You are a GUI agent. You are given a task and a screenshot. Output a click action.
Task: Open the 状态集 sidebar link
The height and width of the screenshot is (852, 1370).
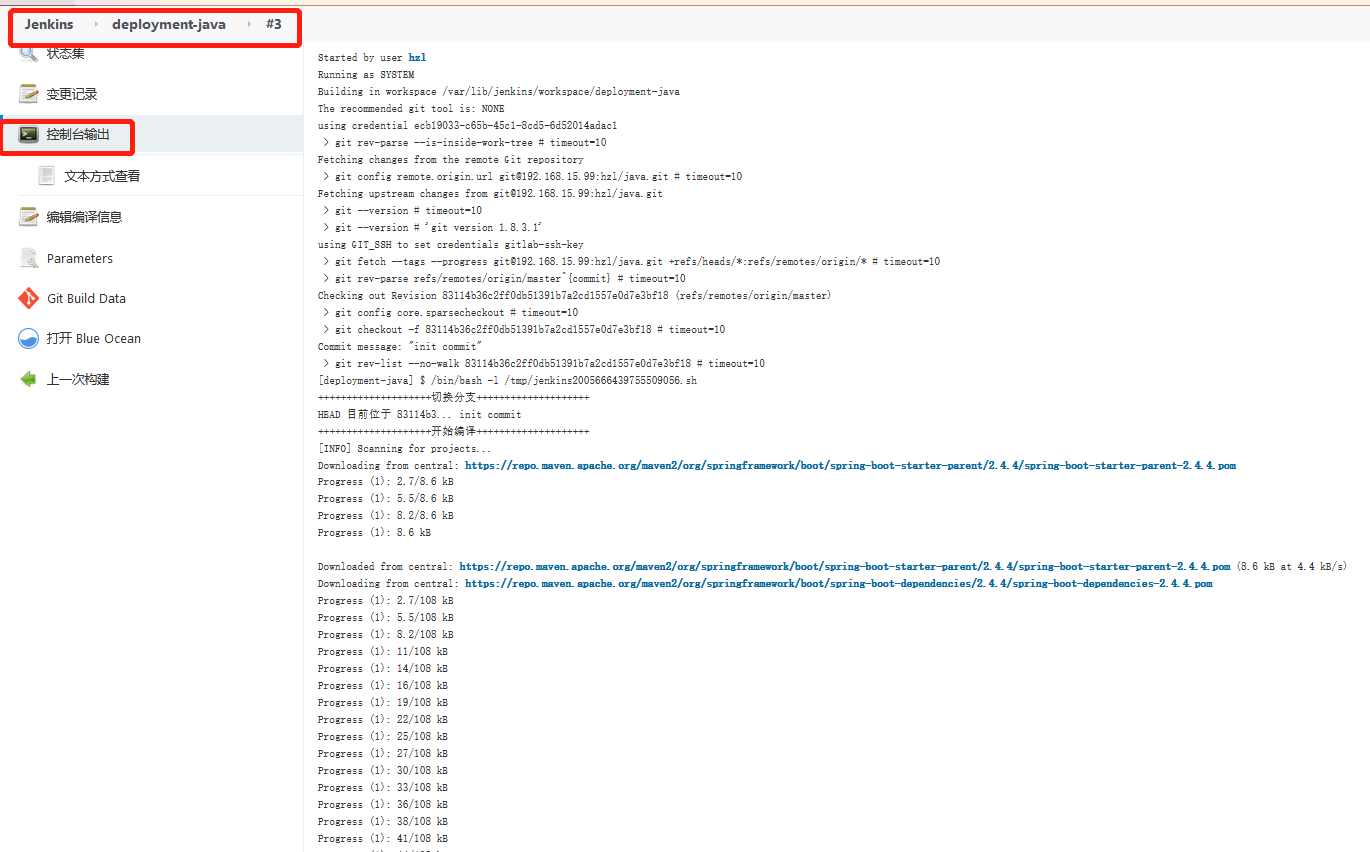(66, 53)
